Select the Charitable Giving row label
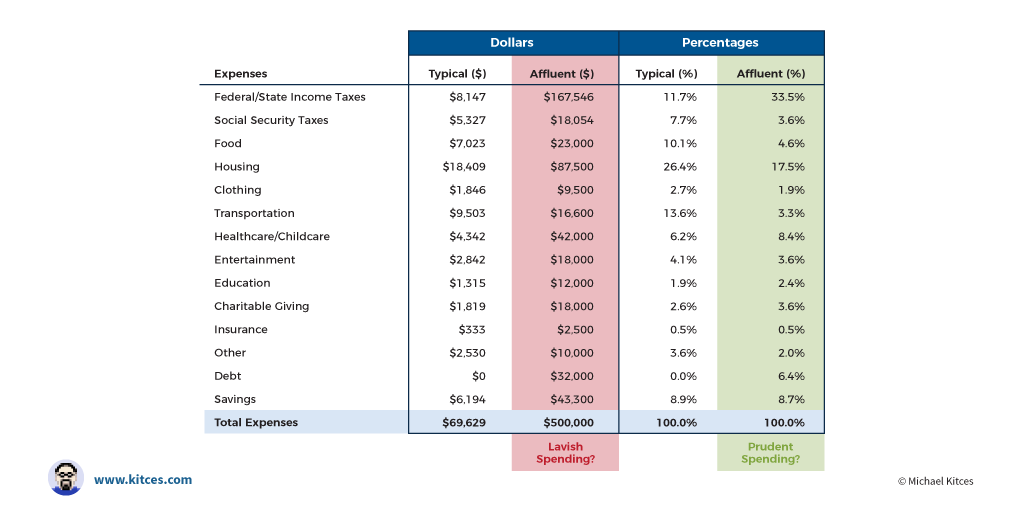 coord(262,306)
